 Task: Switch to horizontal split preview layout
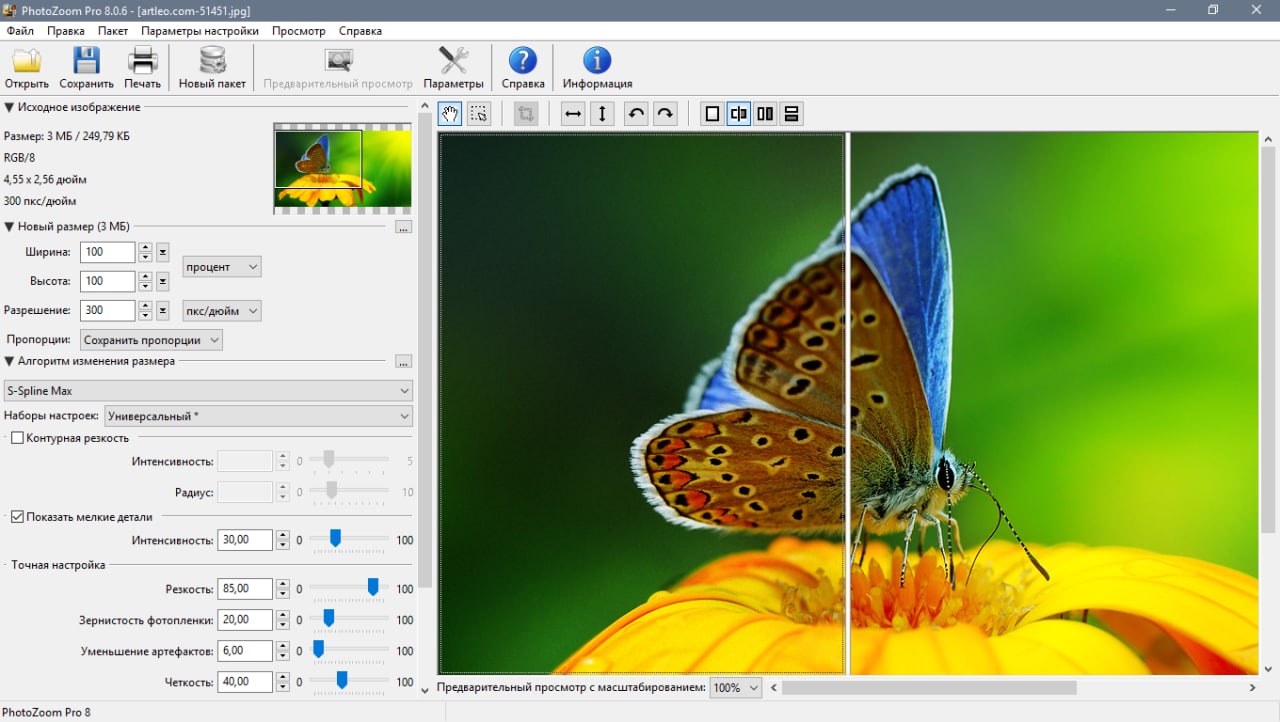(791, 114)
